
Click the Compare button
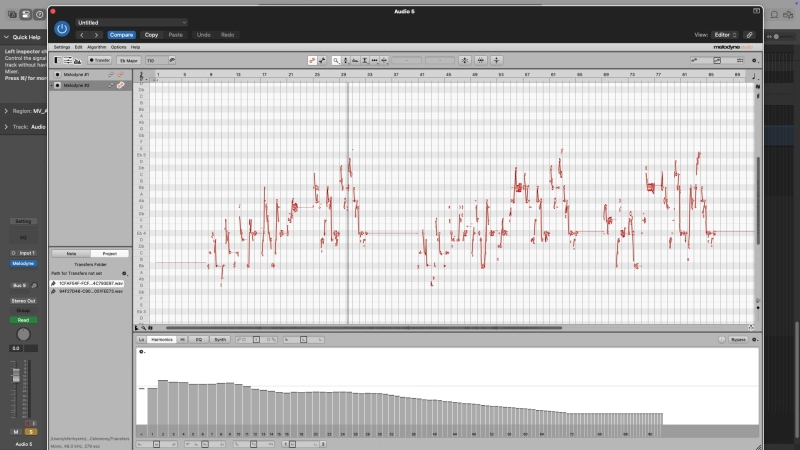coord(121,34)
